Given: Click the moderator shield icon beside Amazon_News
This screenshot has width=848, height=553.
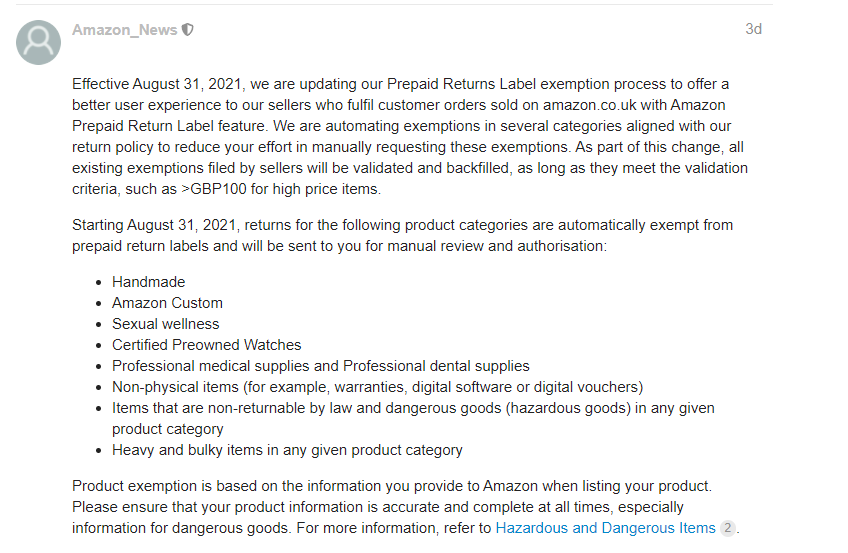Looking at the screenshot, I should (x=188, y=30).
